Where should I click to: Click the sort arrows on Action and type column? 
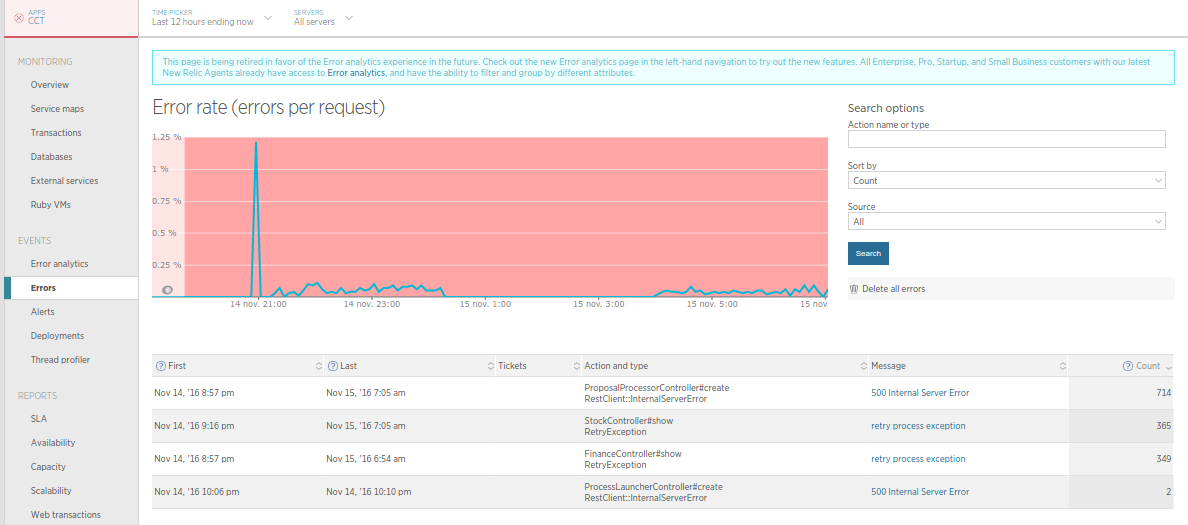(x=863, y=366)
